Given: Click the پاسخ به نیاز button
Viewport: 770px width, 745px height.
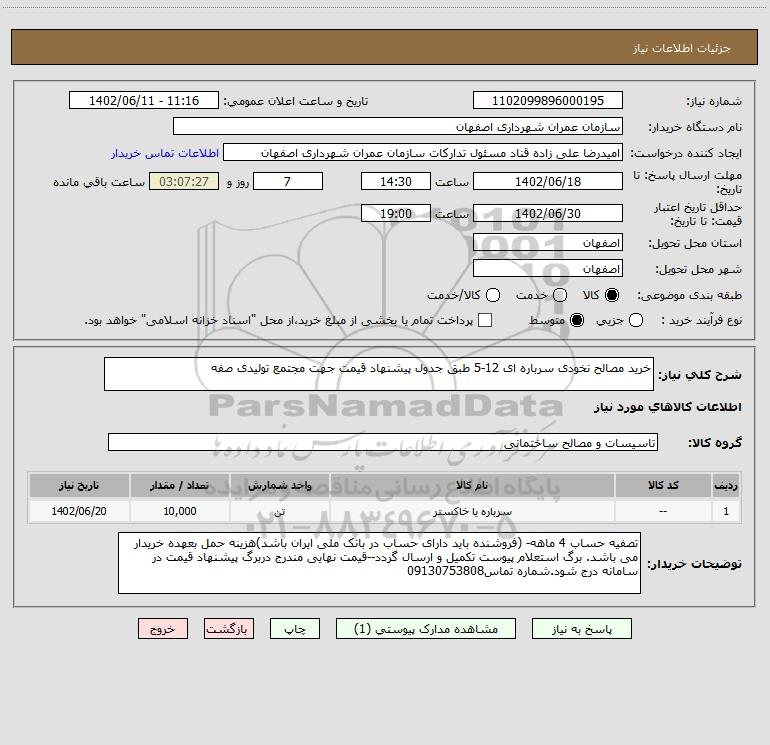Looking at the screenshot, I should point(581,629).
